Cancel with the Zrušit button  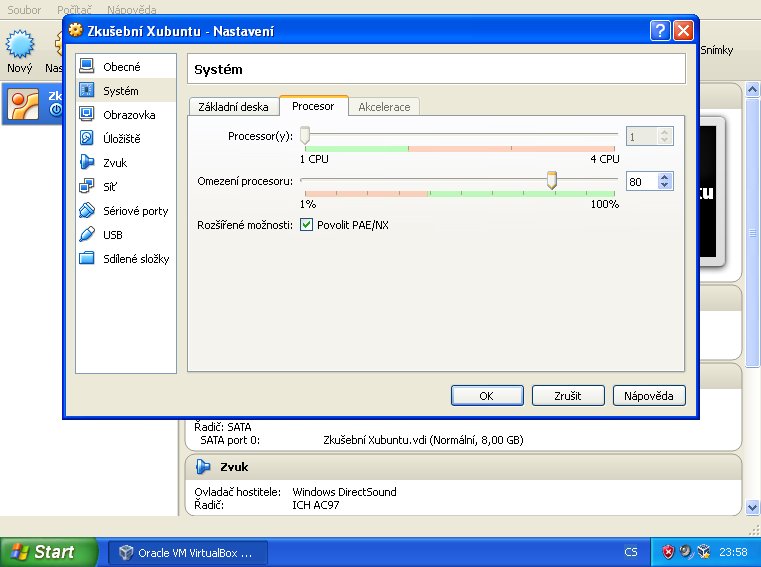[568, 396]
